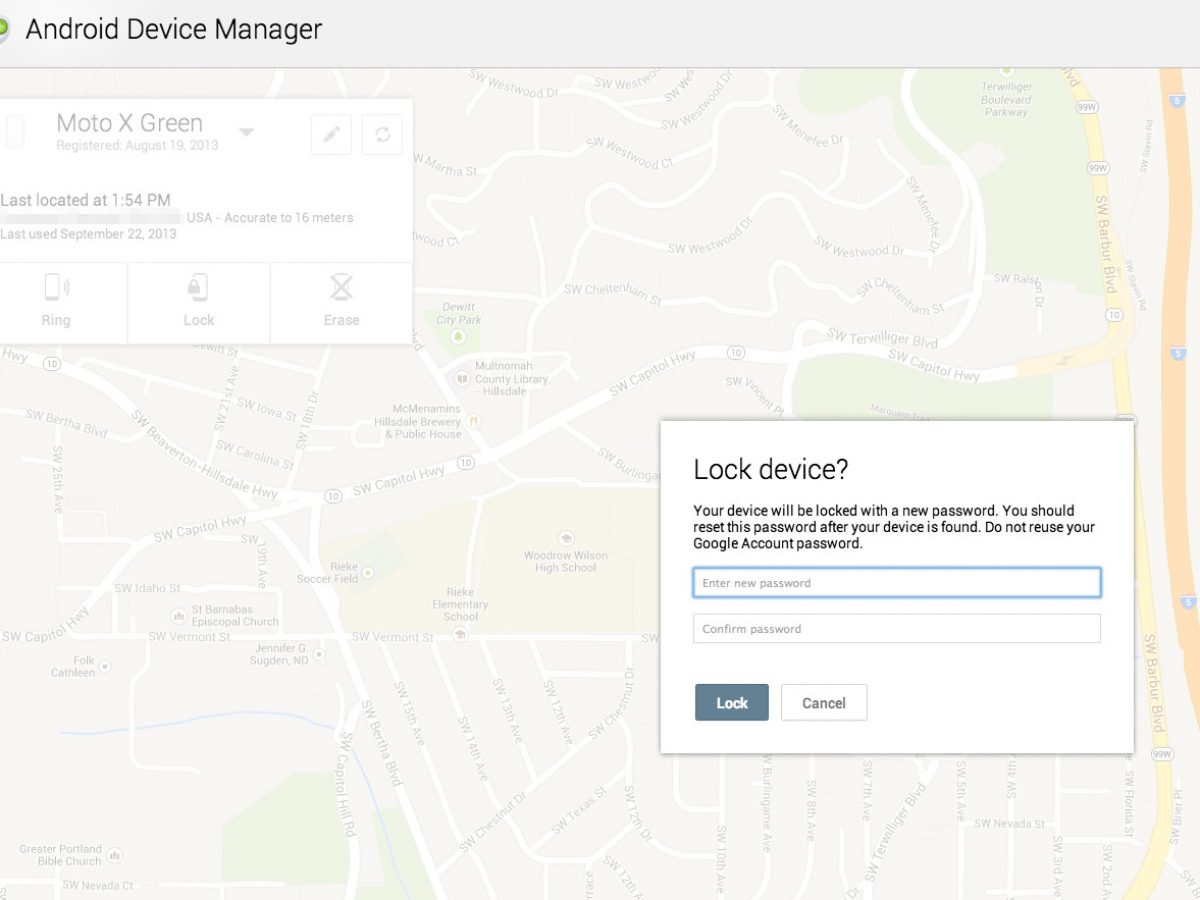Click the Moto X Green device name
1200x900 pixels.
point(129,123)
